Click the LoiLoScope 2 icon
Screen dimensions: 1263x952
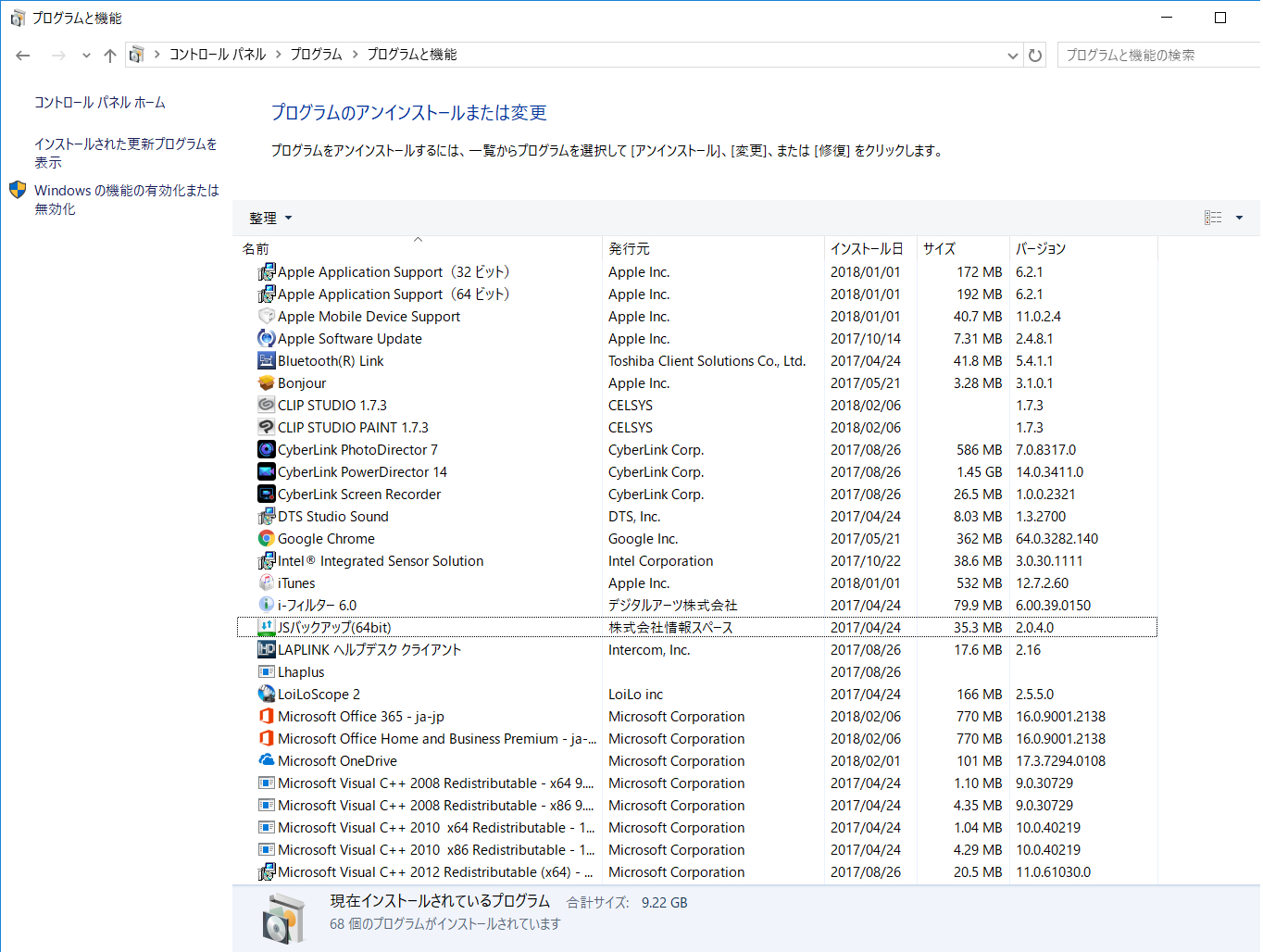[267, 695]
